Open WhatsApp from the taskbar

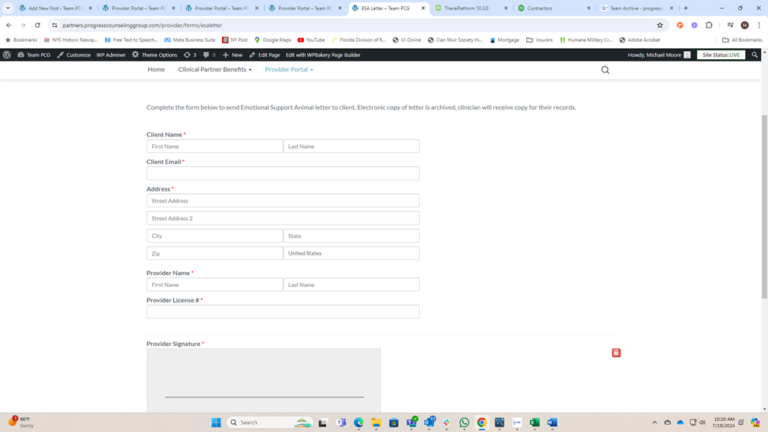(x=465, y=422)
